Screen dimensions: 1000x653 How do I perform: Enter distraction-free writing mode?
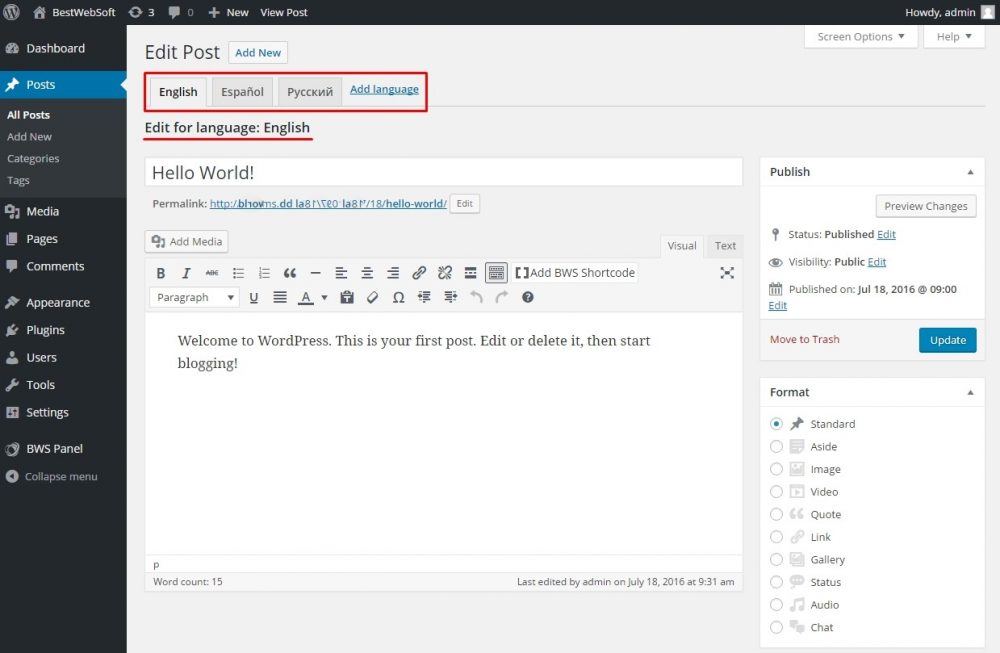pyautogui.click(x=727, y=272)
